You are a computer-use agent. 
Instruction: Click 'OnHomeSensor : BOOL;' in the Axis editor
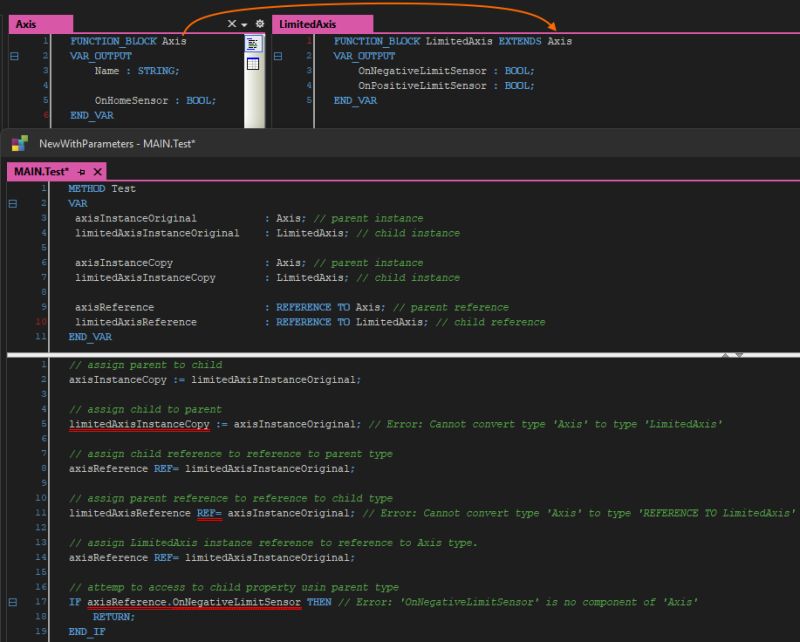[155, 101]
